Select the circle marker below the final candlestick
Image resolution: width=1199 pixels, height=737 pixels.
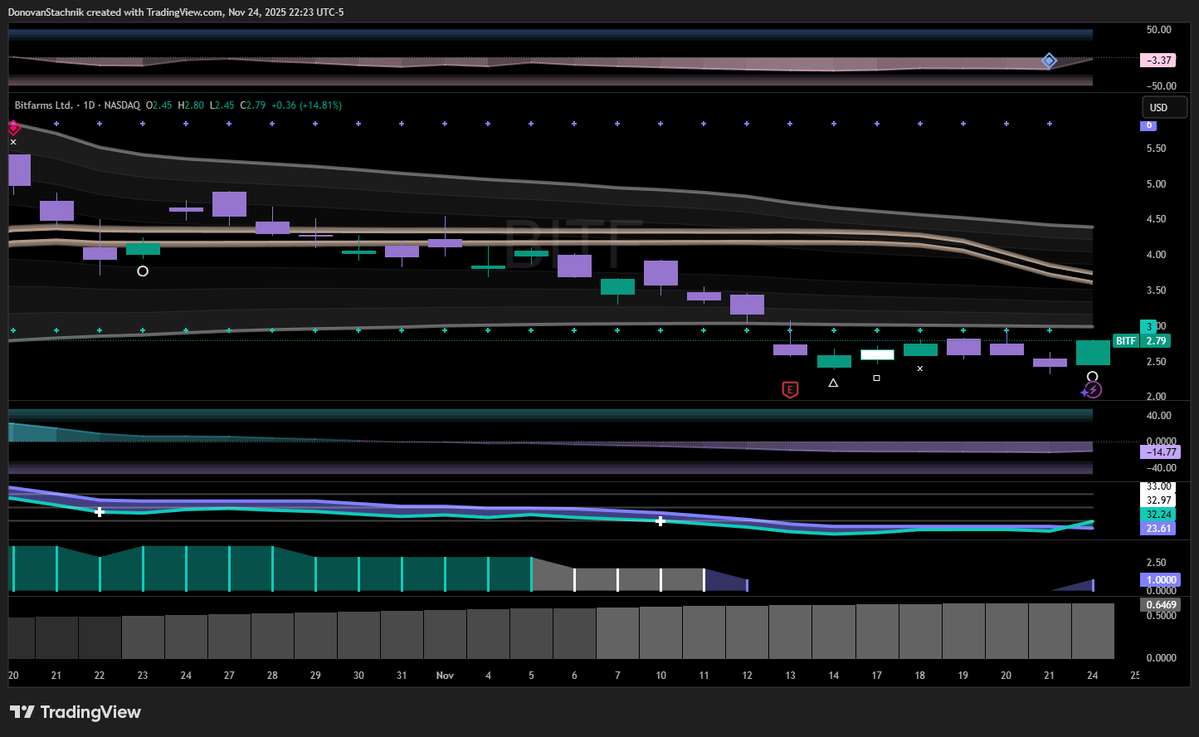tap(1092, 376)
